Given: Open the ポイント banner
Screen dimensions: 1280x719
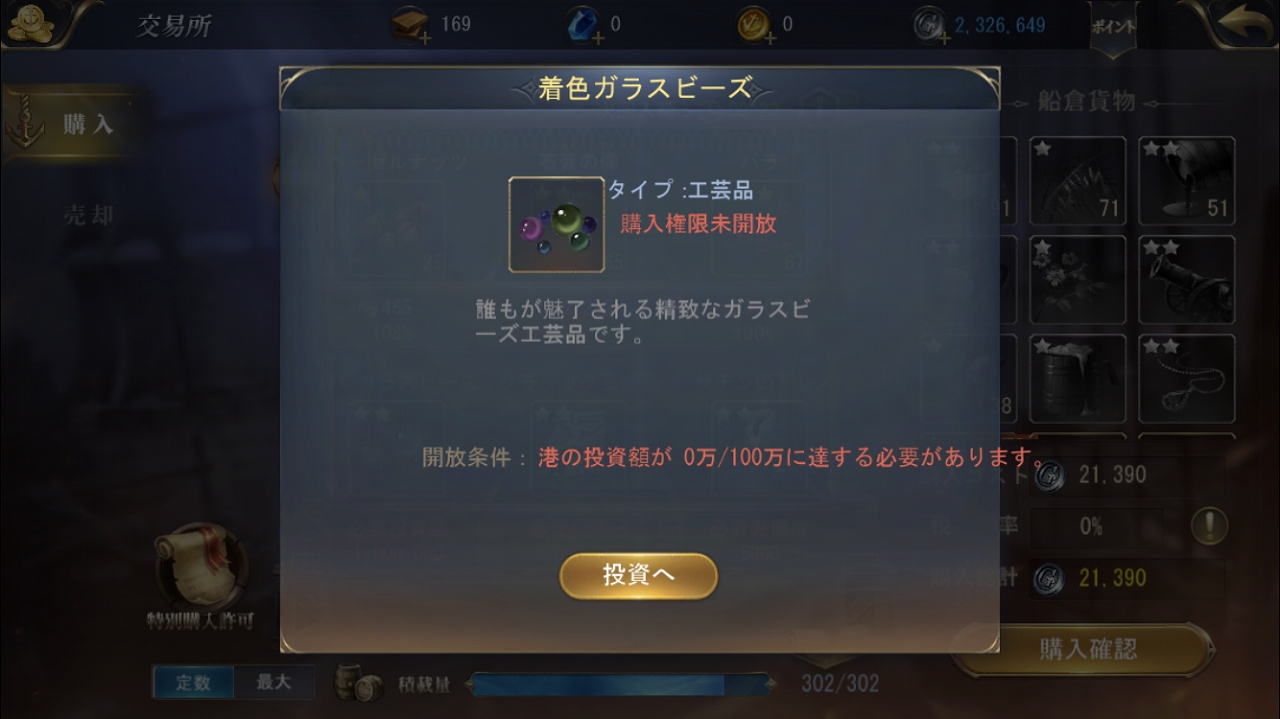Looking at the screenshot, I should pyautogui.click(x=1113, y=28).
